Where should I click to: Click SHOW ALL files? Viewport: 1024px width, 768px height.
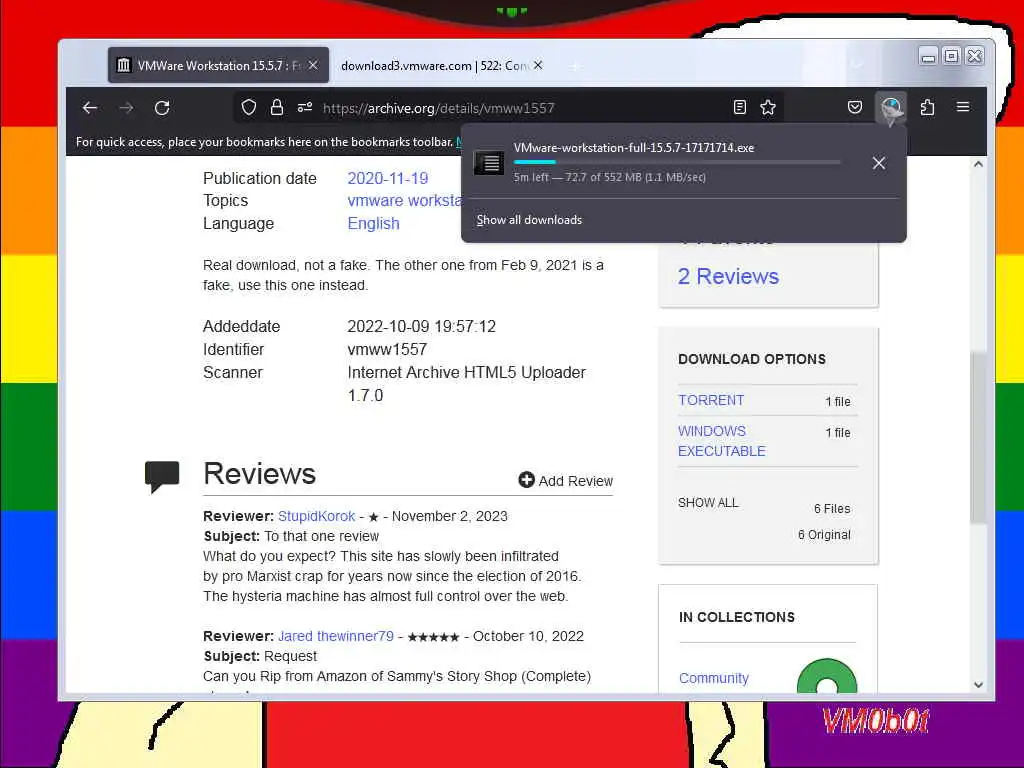(x=708, y=503)
